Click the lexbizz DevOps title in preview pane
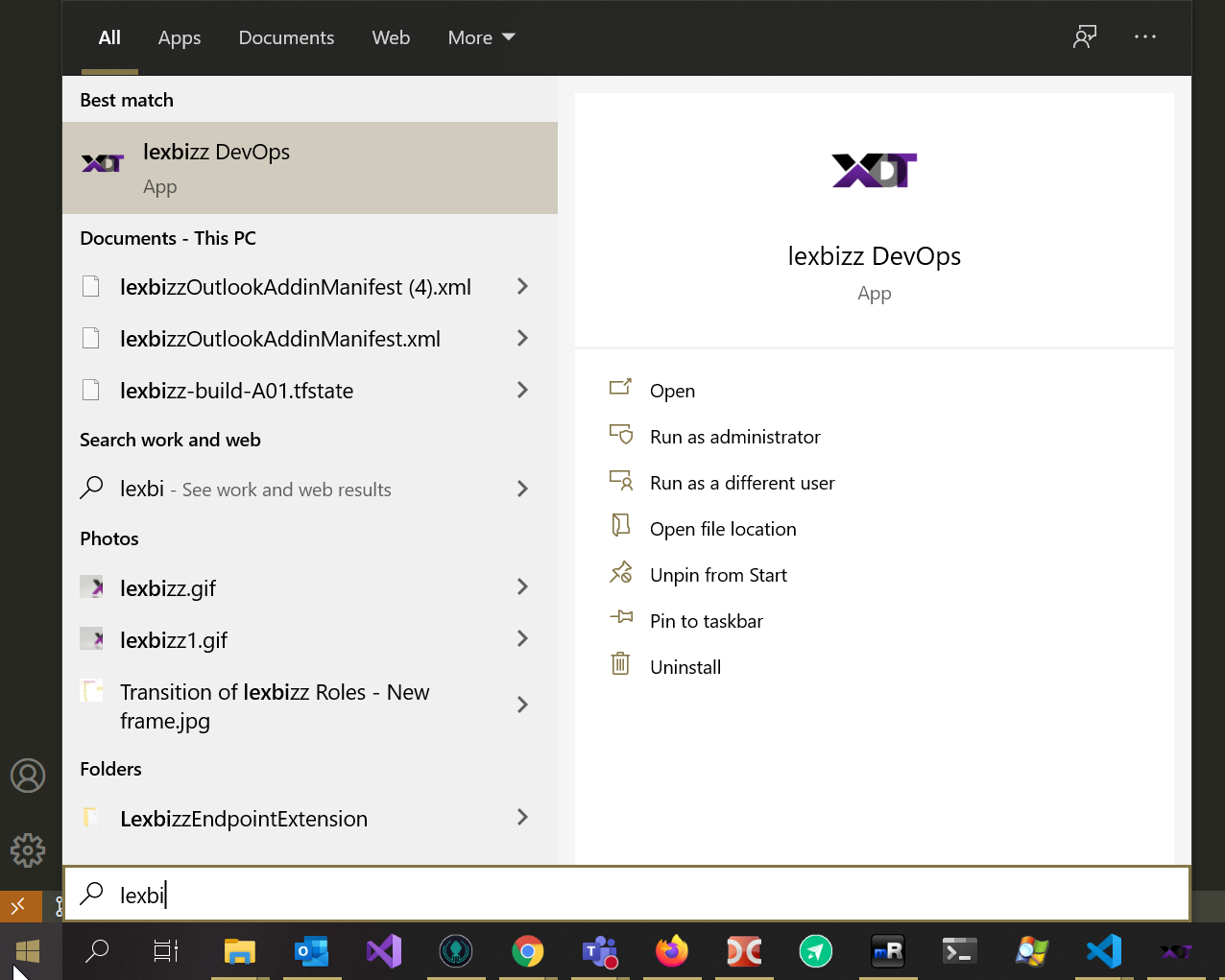 pos(875,256)
